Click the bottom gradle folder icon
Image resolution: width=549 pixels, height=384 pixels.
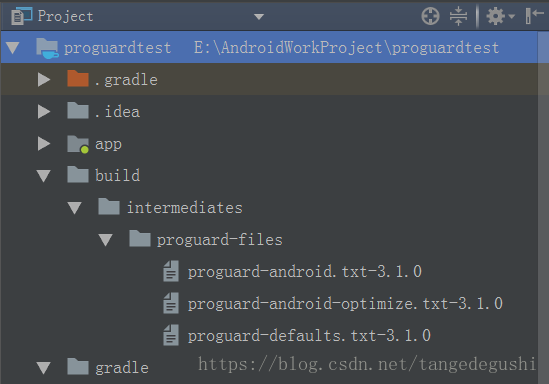(78, 366)
